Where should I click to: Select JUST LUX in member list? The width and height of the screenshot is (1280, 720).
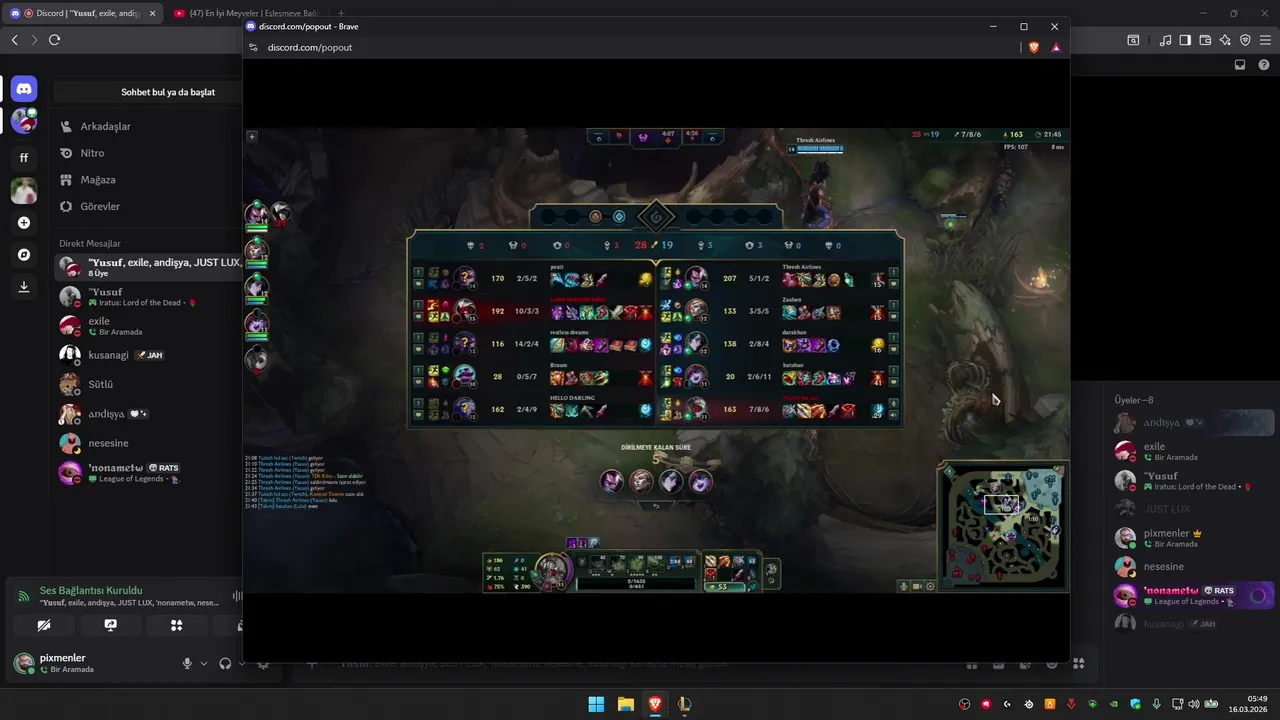coord(1193,509)
